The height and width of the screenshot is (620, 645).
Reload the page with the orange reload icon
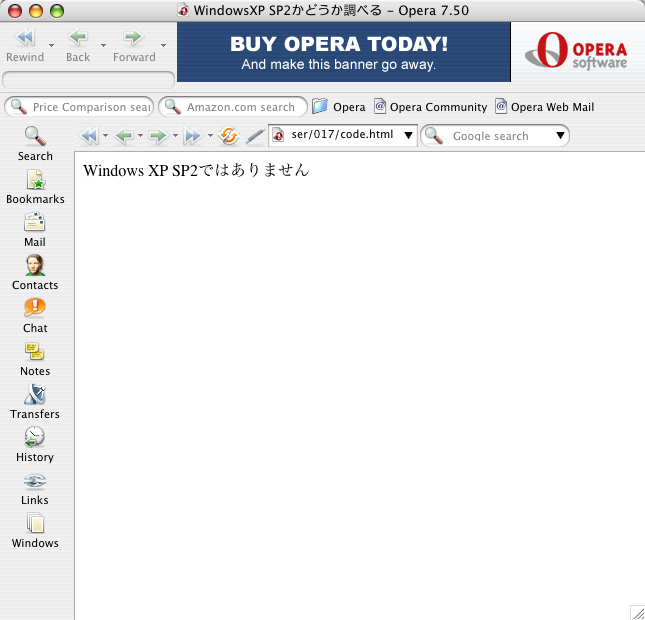tap(229, 136)
